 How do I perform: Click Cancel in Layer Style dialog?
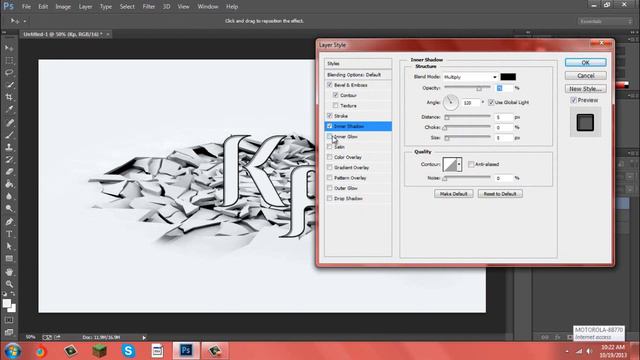[585, 76]
